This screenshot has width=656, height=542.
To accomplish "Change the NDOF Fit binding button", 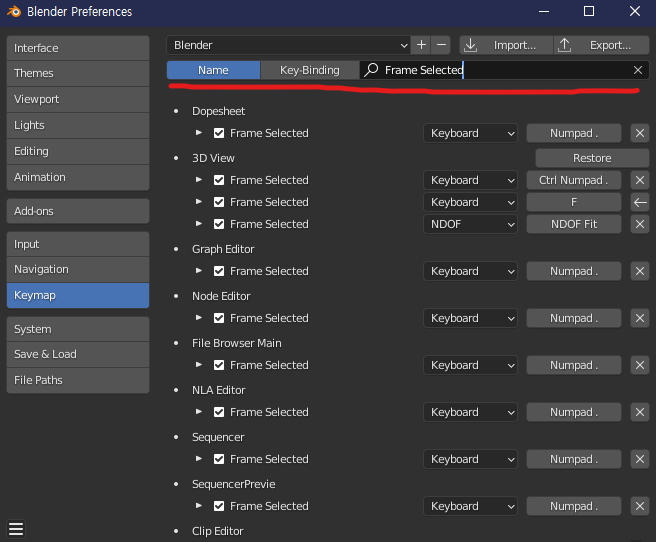I will click(x=574, y=224).
